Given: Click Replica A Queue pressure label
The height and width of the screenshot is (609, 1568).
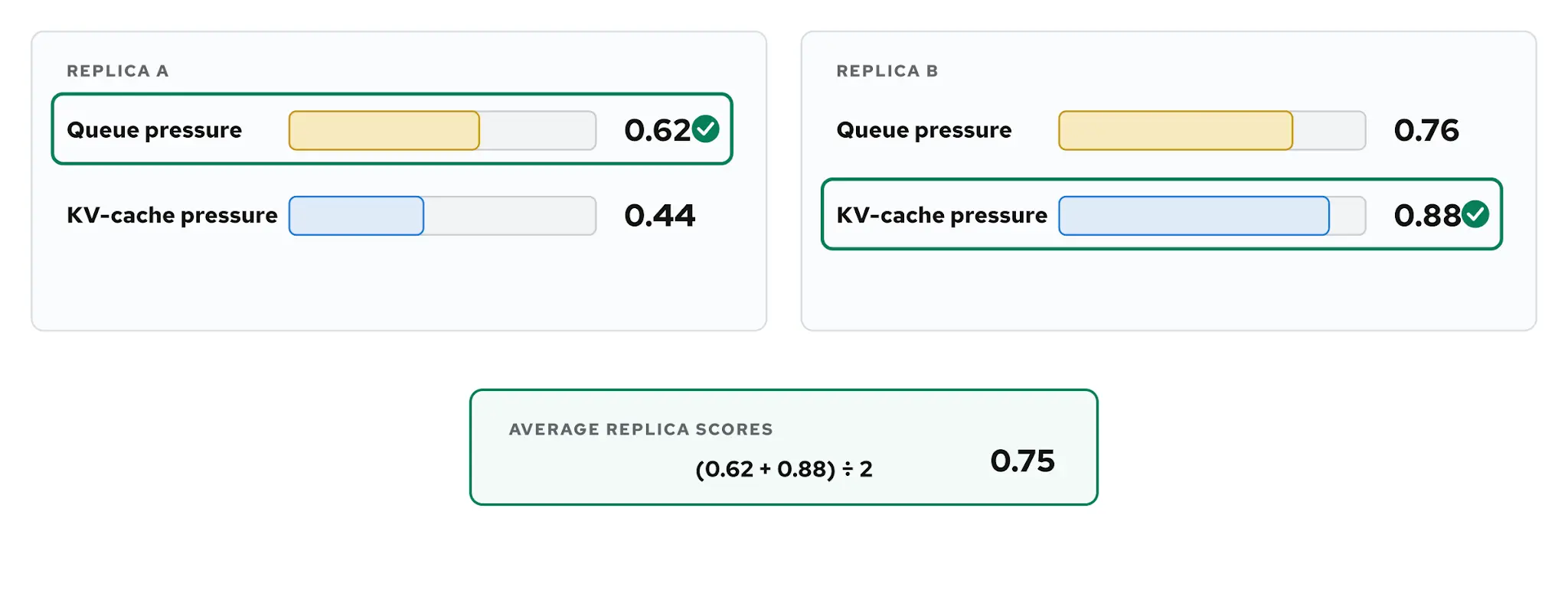Looking at the screenshot, I should pyautogui.click(x=154, y=131).
